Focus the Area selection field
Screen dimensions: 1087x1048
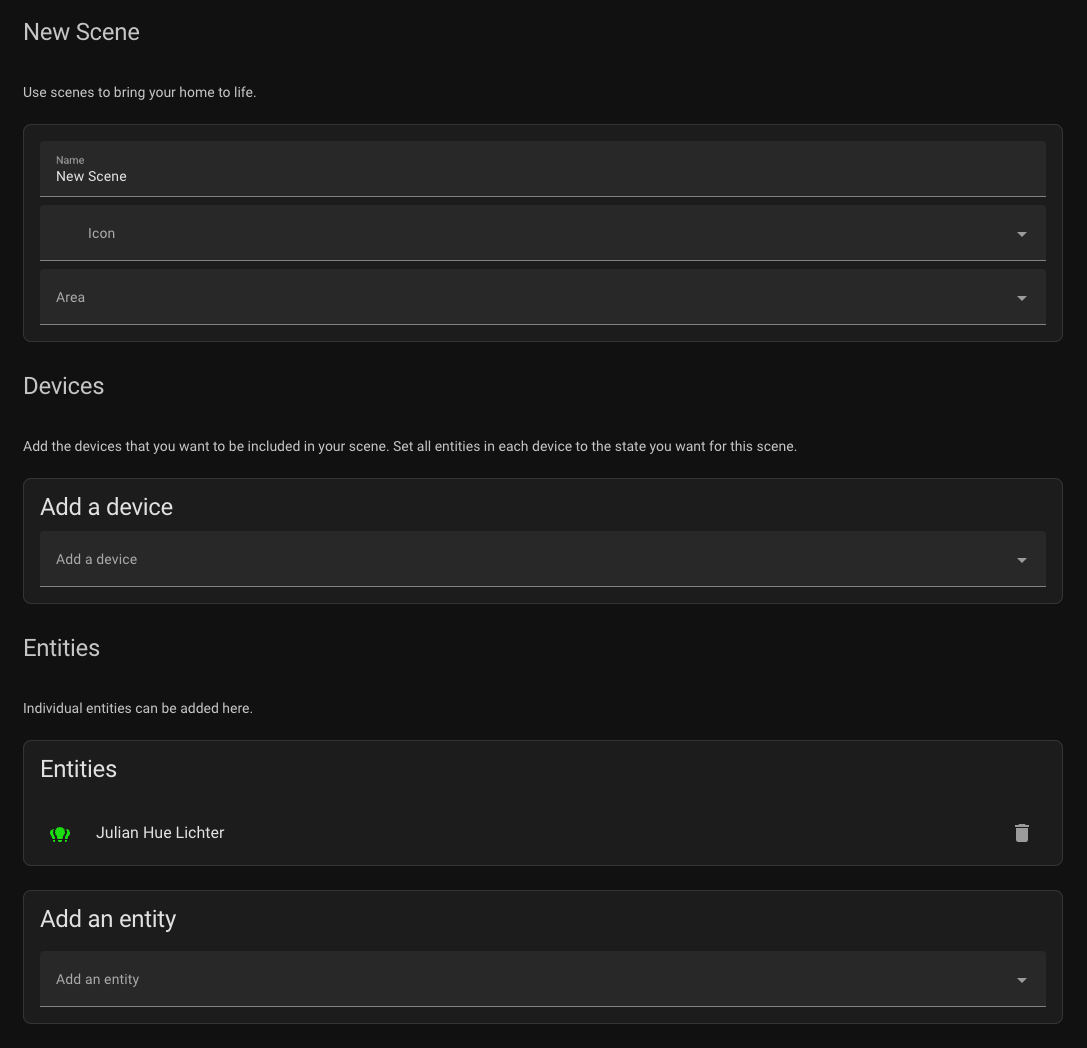543,297
